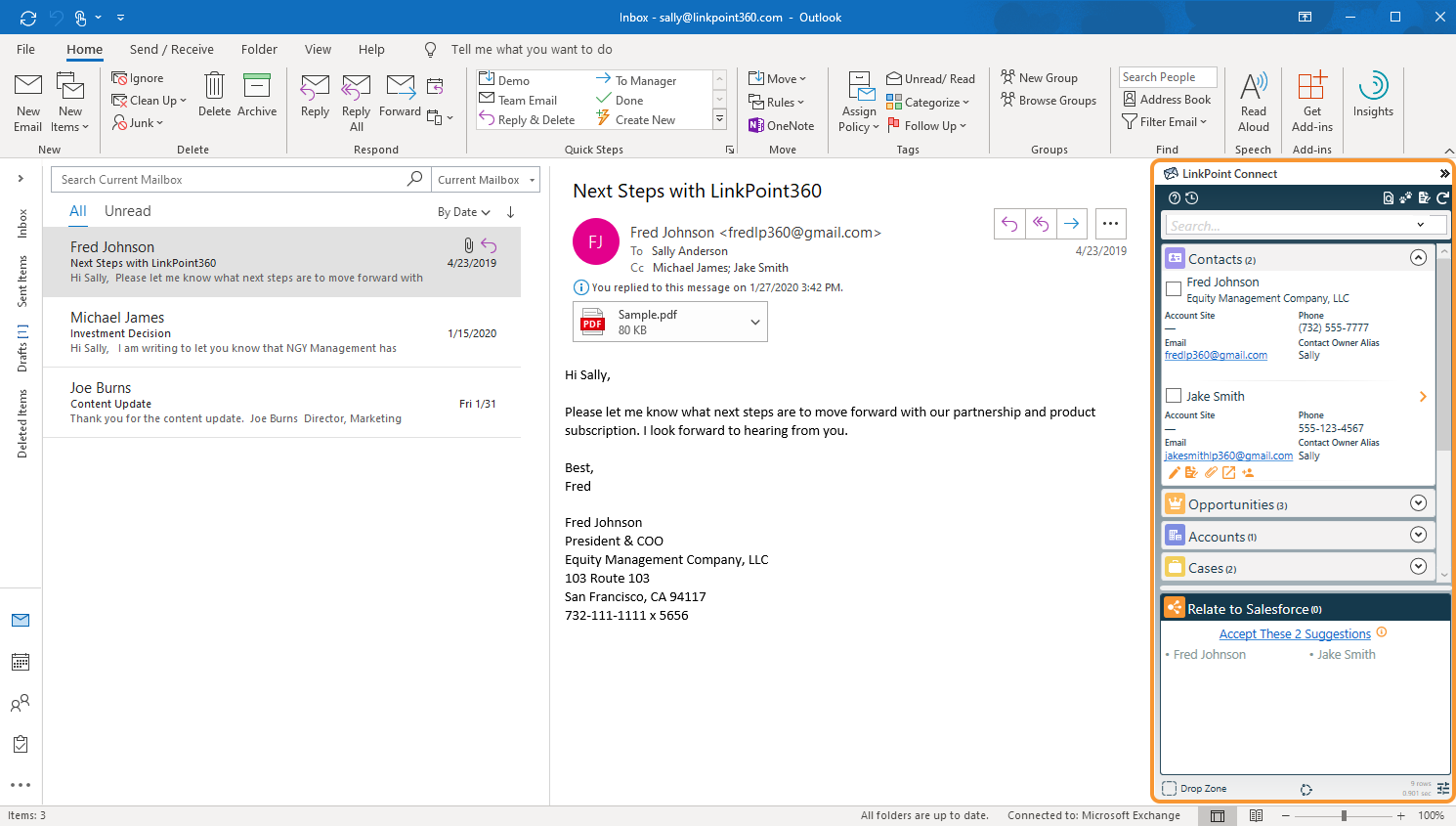
Task: Reply using reading pane arrow icon
Action: tap(1009, 224)
